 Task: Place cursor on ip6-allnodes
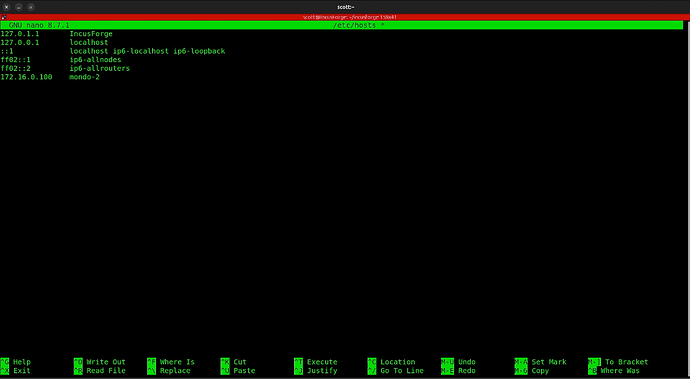95,60
